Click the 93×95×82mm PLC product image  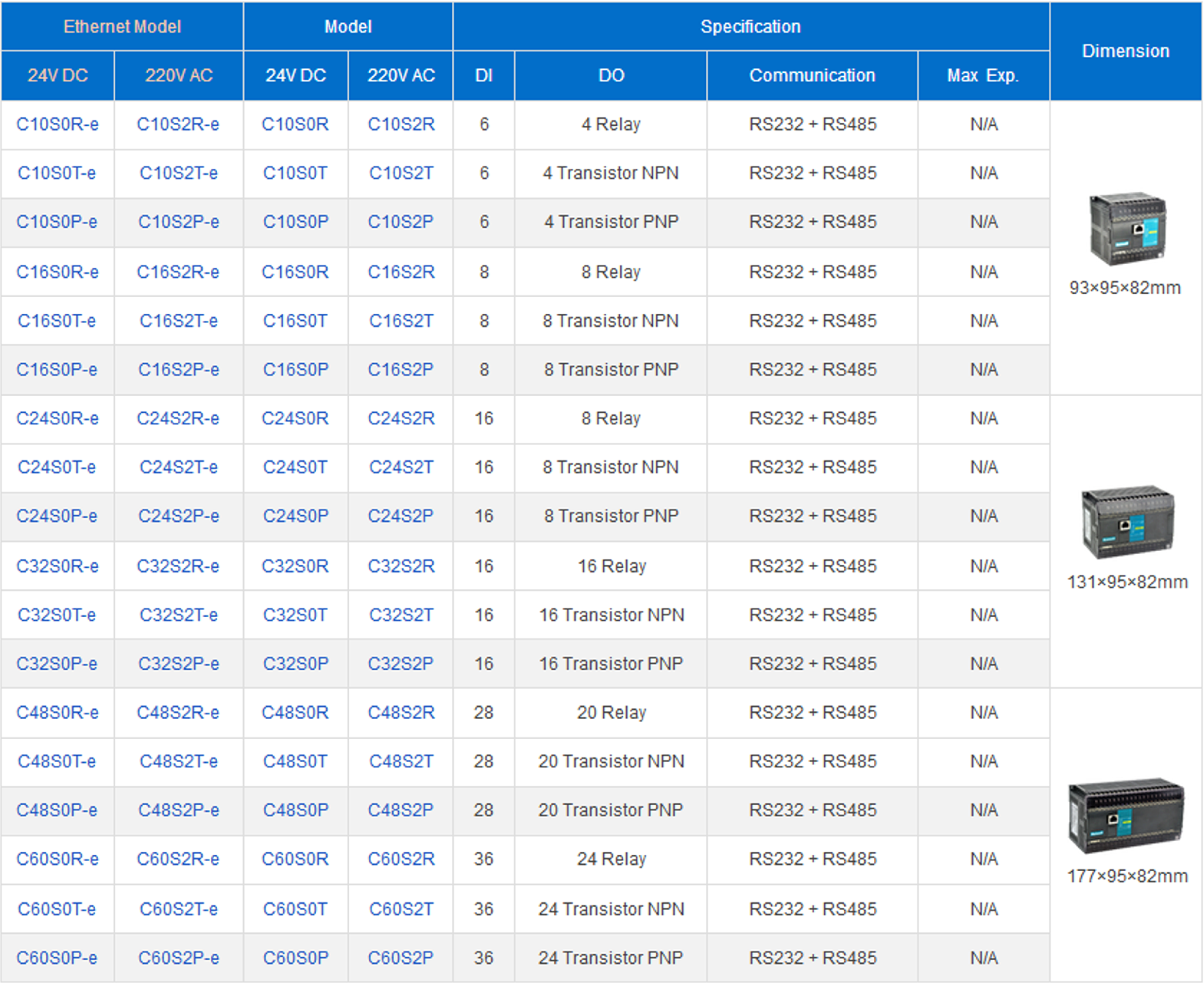click(1126, 228)
